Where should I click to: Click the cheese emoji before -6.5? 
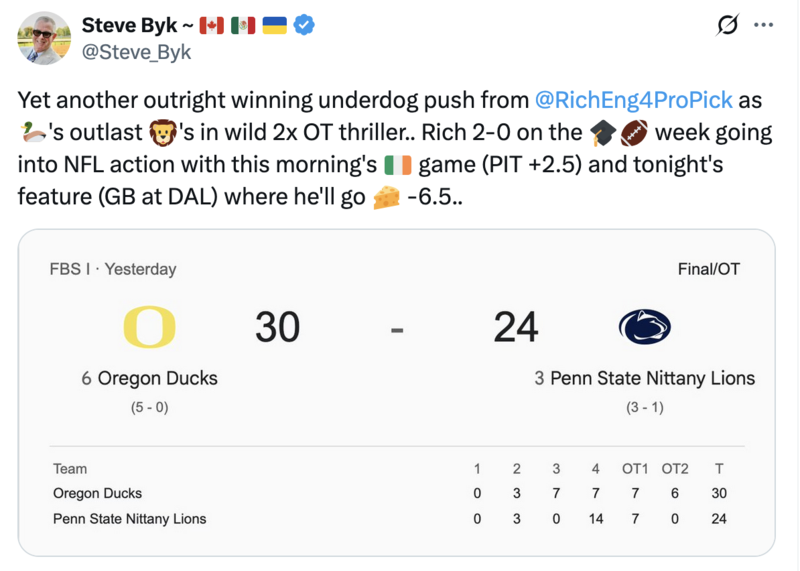tap(385, 197)
